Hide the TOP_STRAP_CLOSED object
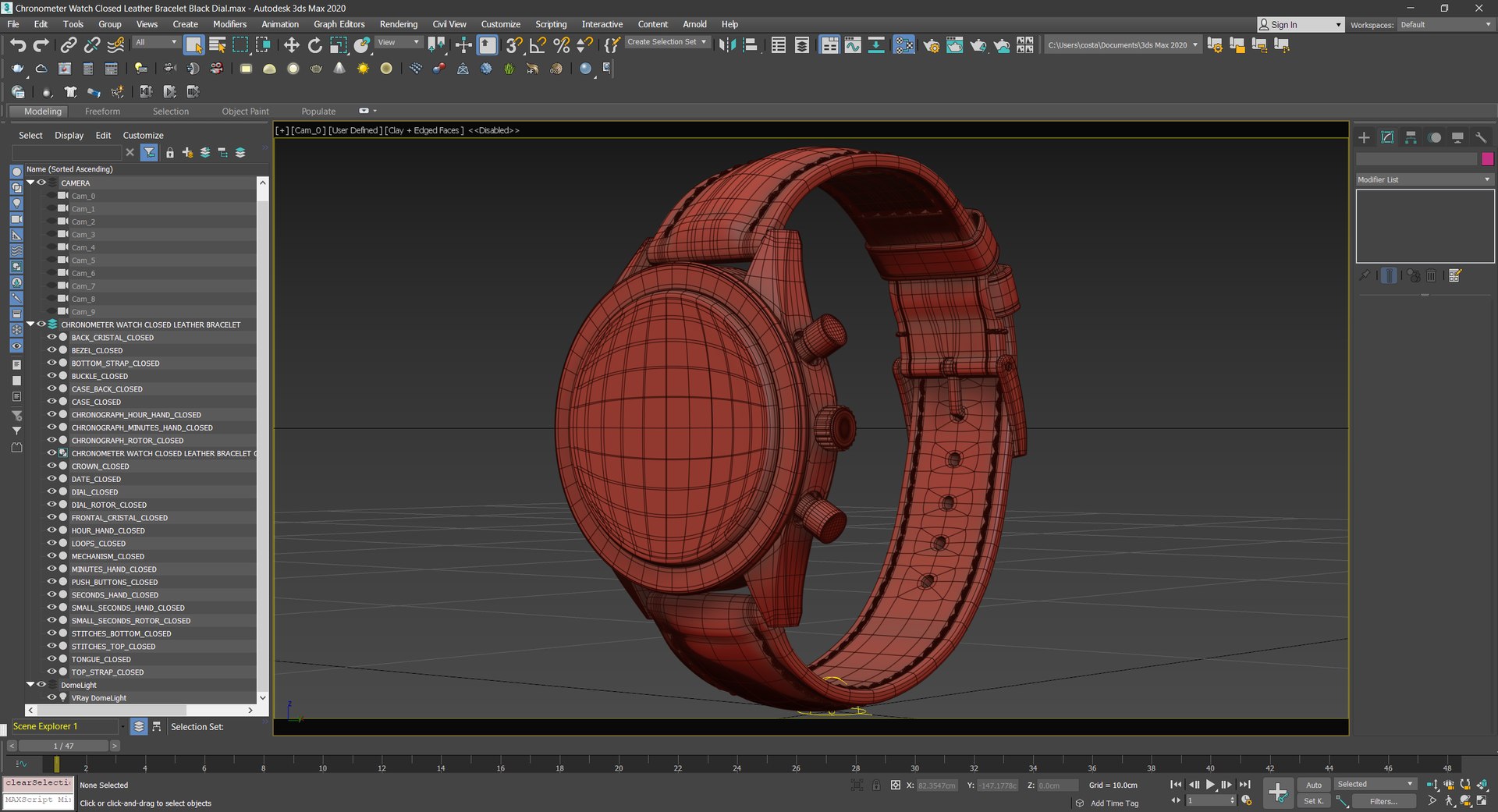This screenshot has height=812, width=1498. [x=51, y=672]
